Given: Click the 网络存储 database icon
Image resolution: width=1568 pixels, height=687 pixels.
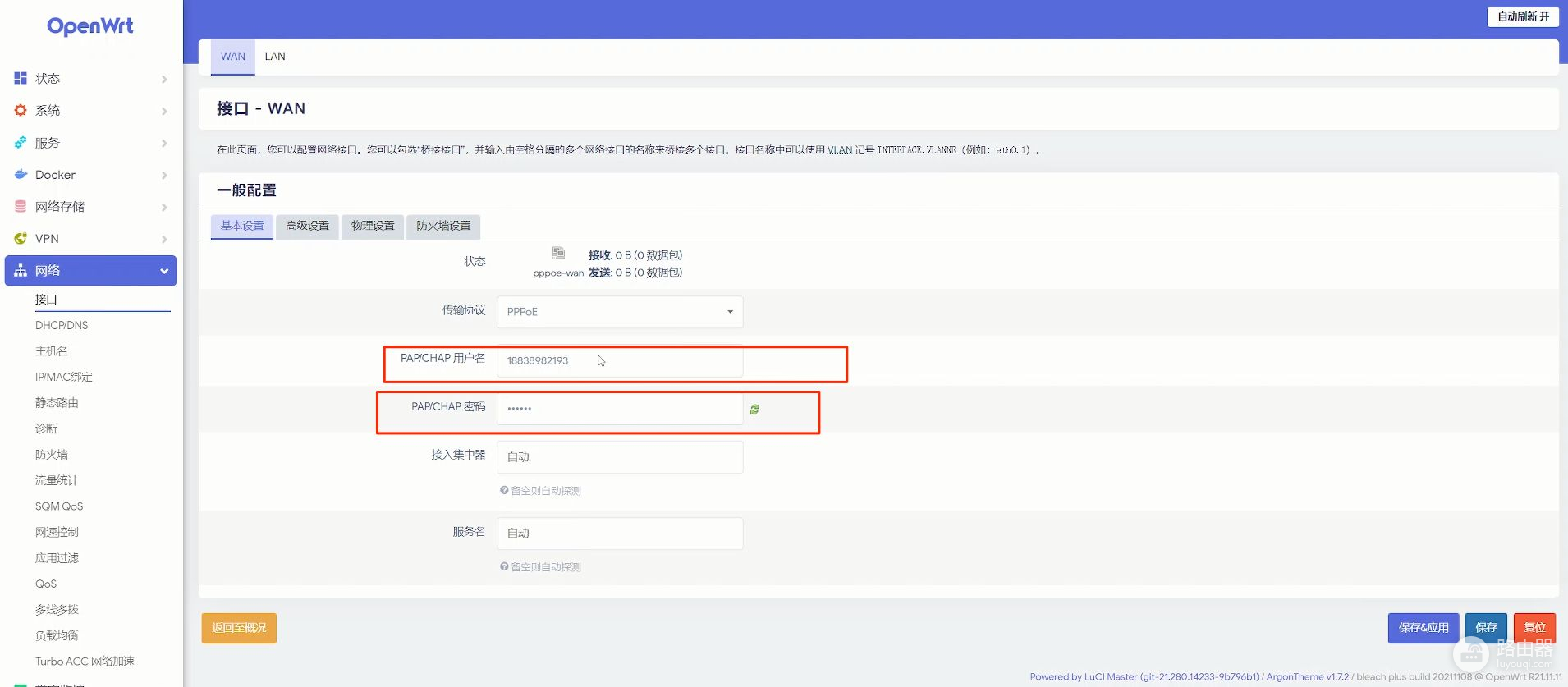Looking at the screenshot, I should [21, 206].
